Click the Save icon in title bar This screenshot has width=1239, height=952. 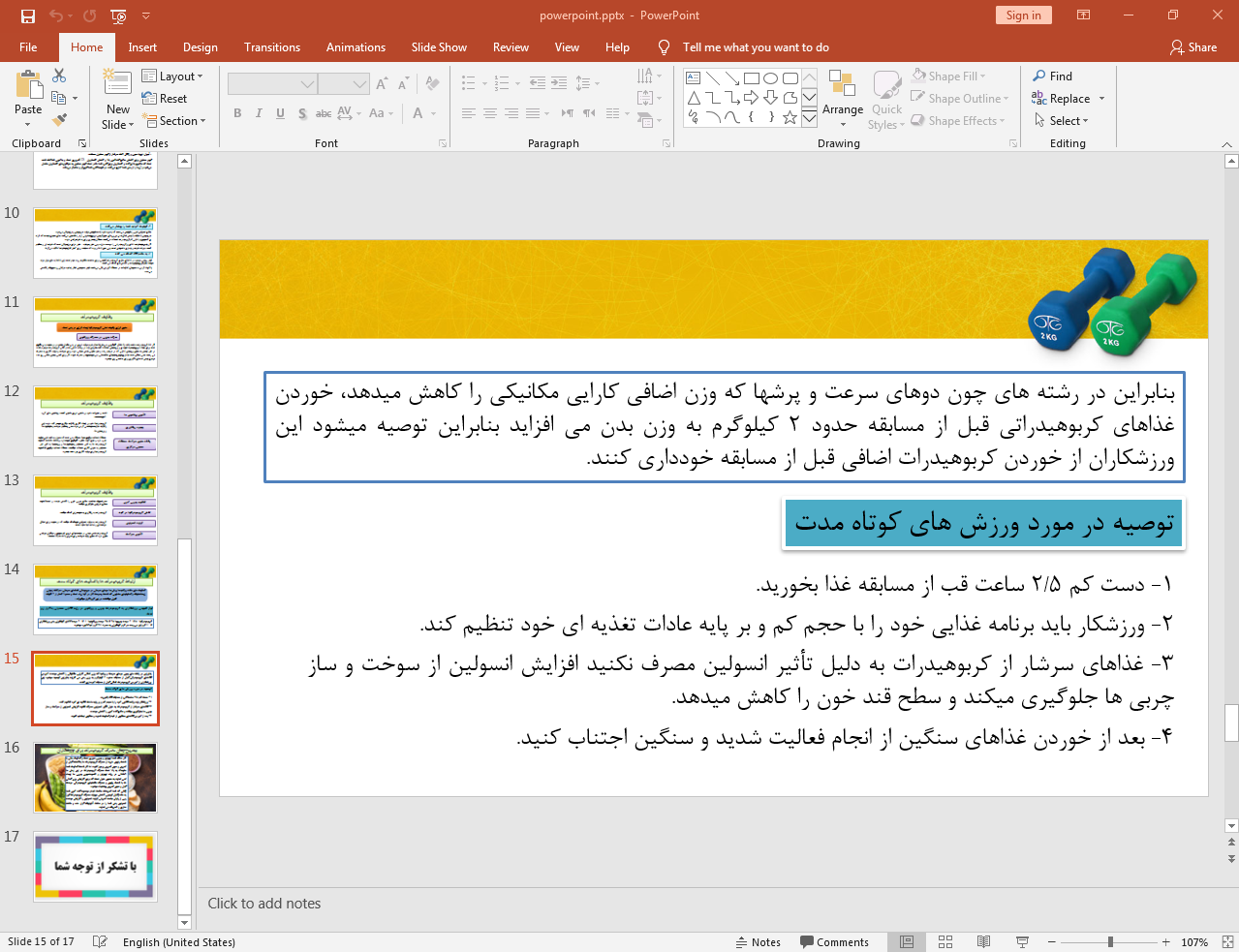click(x=27, y=15)
